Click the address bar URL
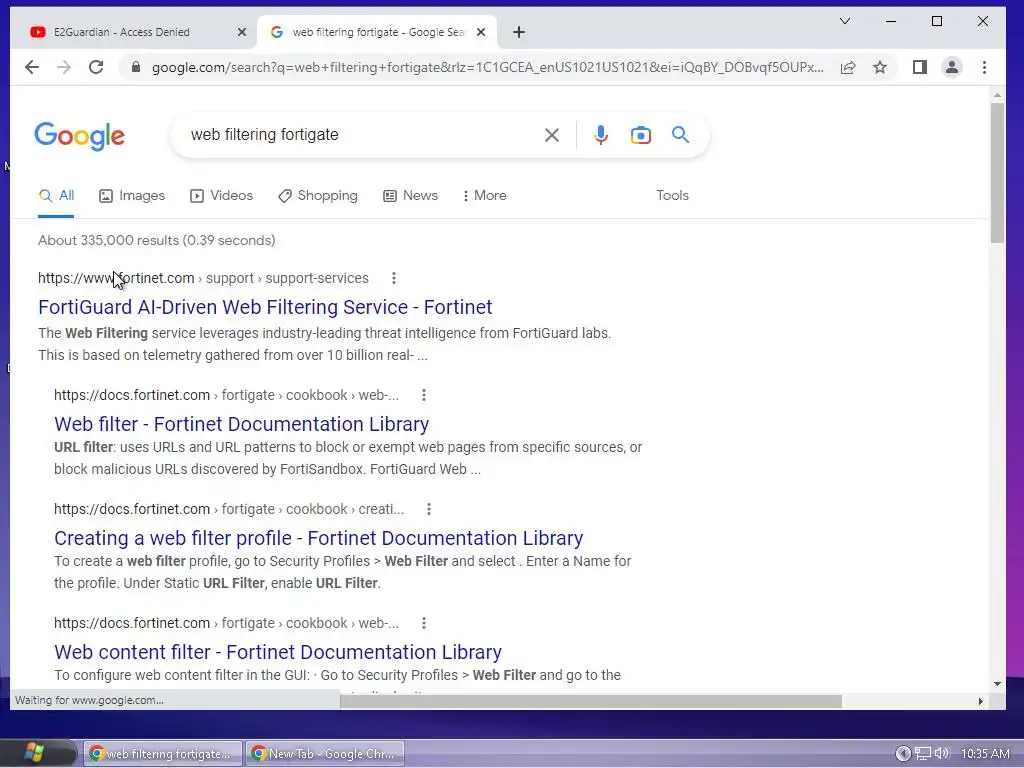 [x=487, y=67]
